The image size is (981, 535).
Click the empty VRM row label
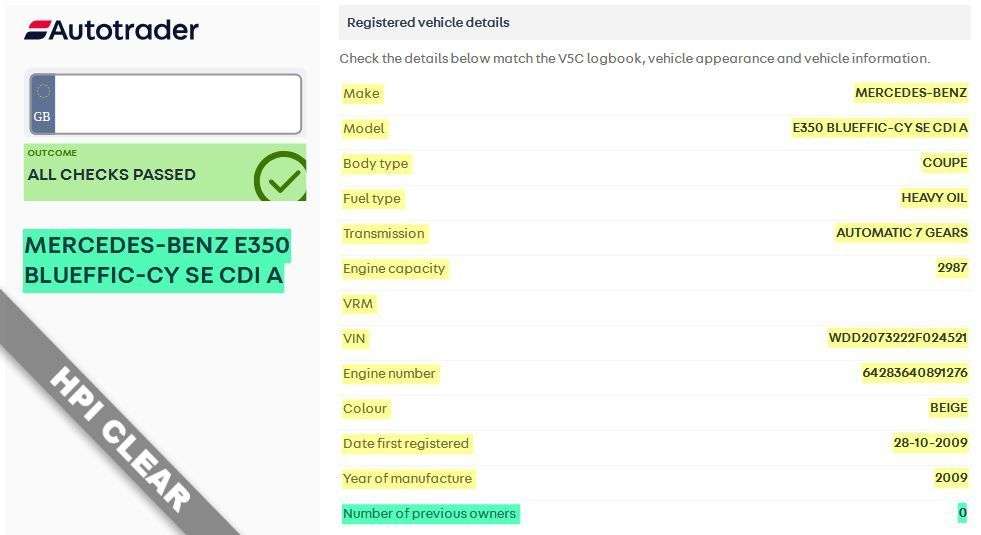[358, 303]
